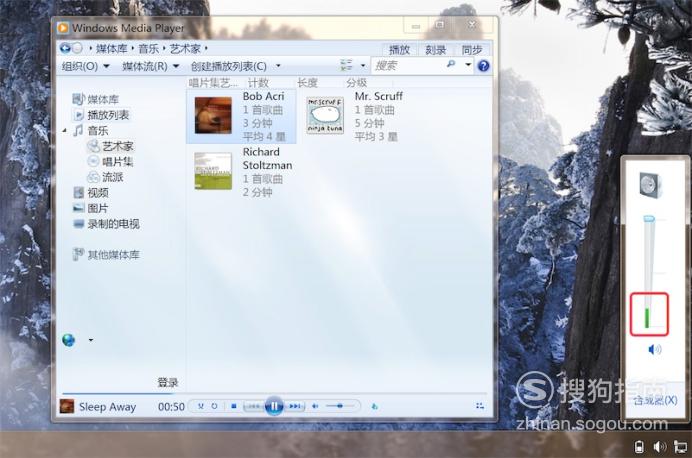Click the online stores globe icon
The width and height of the screenshot is (692, 458).
(68, 340)
